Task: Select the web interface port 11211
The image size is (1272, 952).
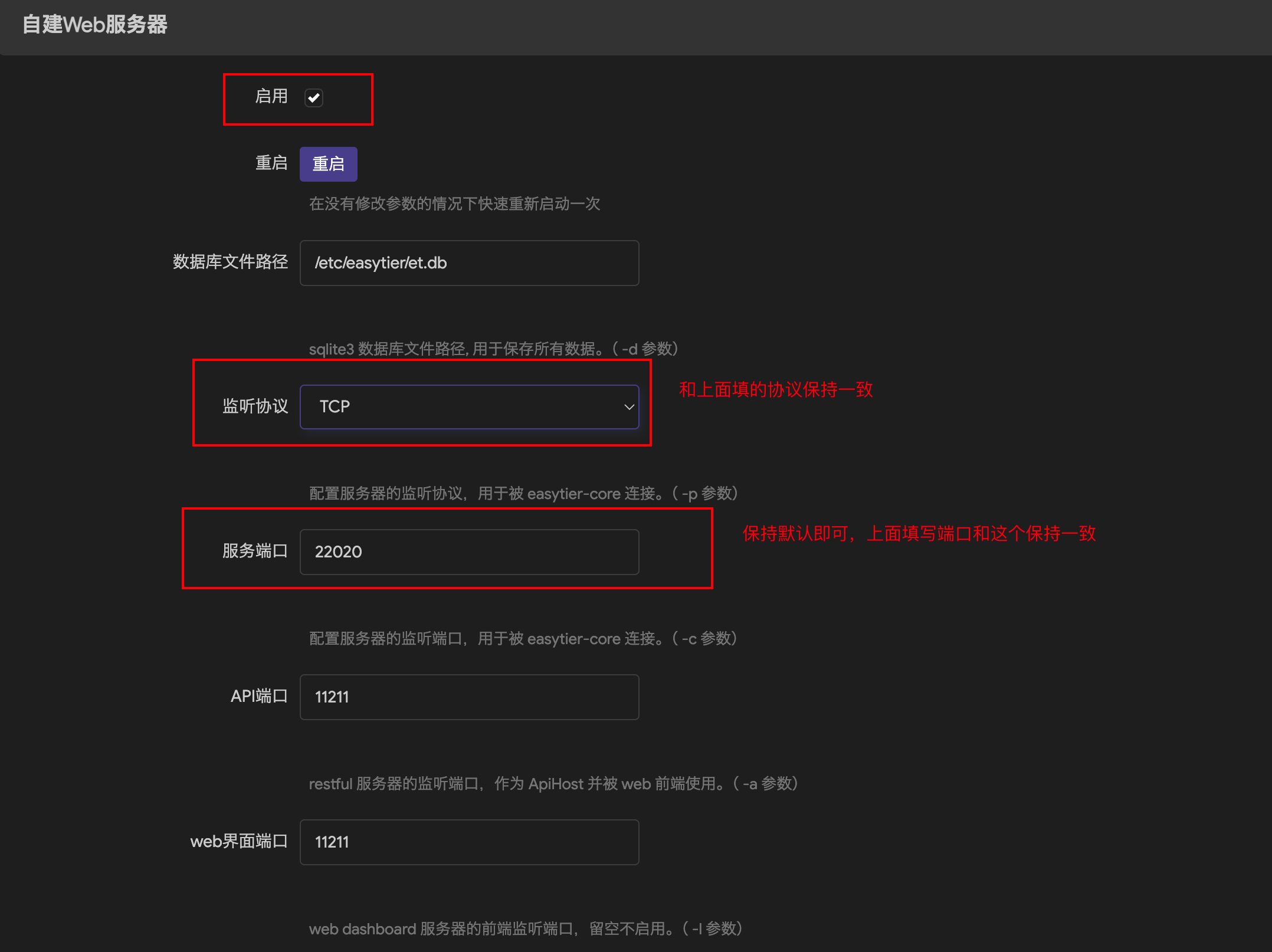Action: coord(331,842)
